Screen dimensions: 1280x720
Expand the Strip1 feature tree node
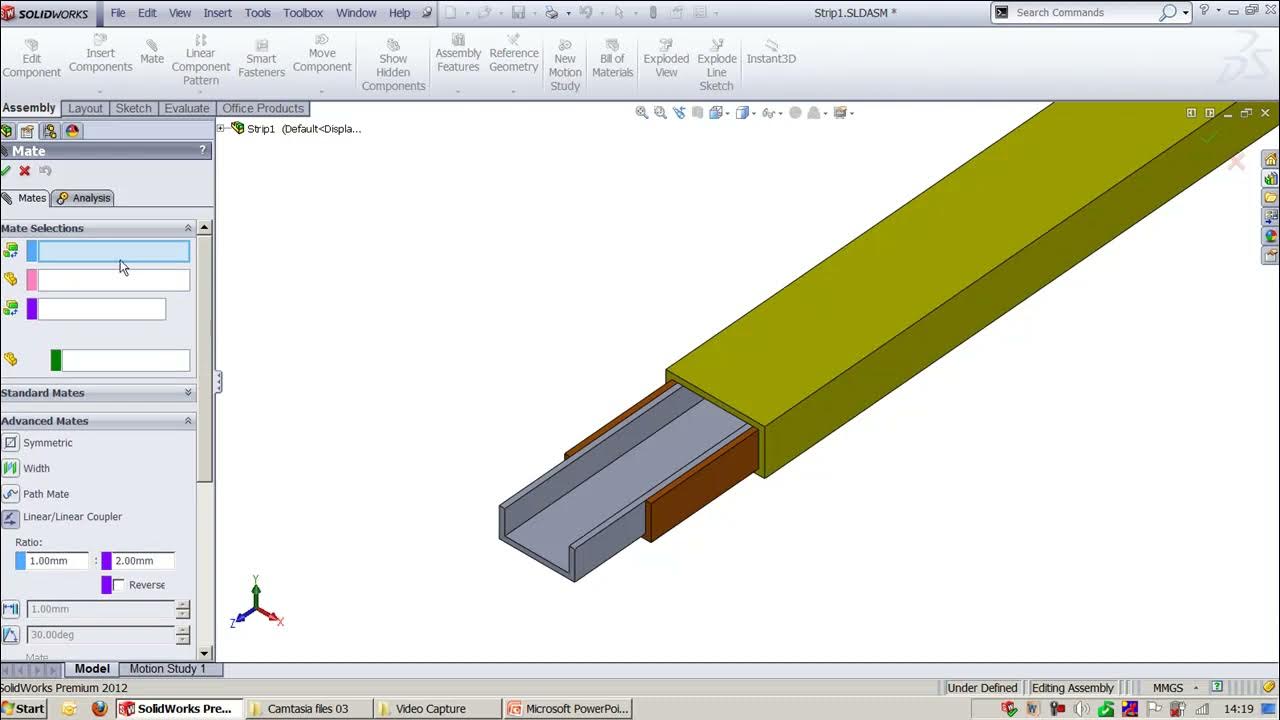[x=222, y=128]
